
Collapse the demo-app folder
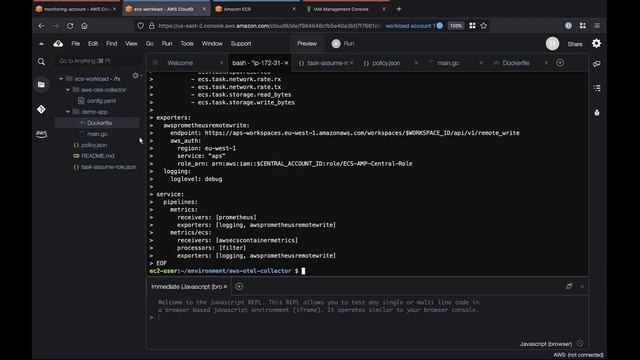68,112
